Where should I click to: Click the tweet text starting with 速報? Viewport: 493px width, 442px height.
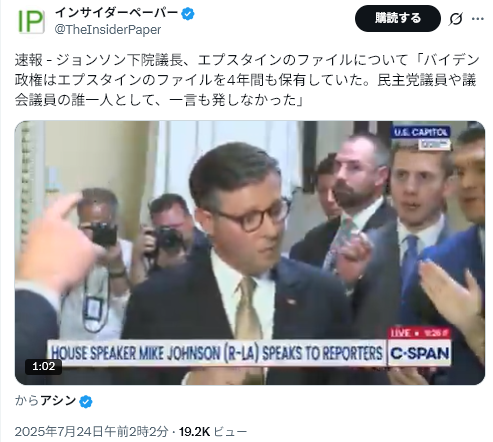[247, 80]
